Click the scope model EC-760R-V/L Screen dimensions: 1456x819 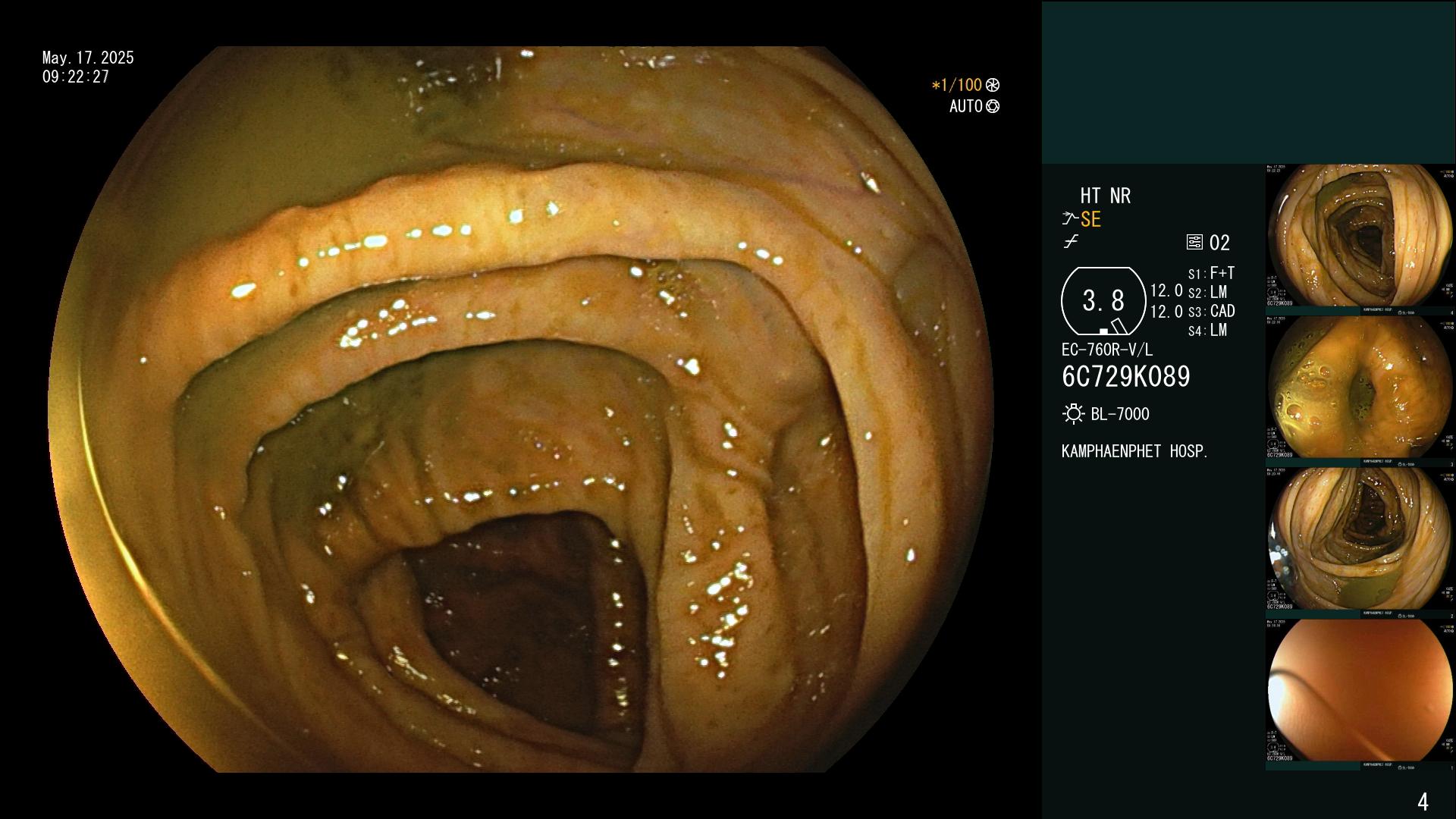pyautogui.click(x=1107, y=350)
